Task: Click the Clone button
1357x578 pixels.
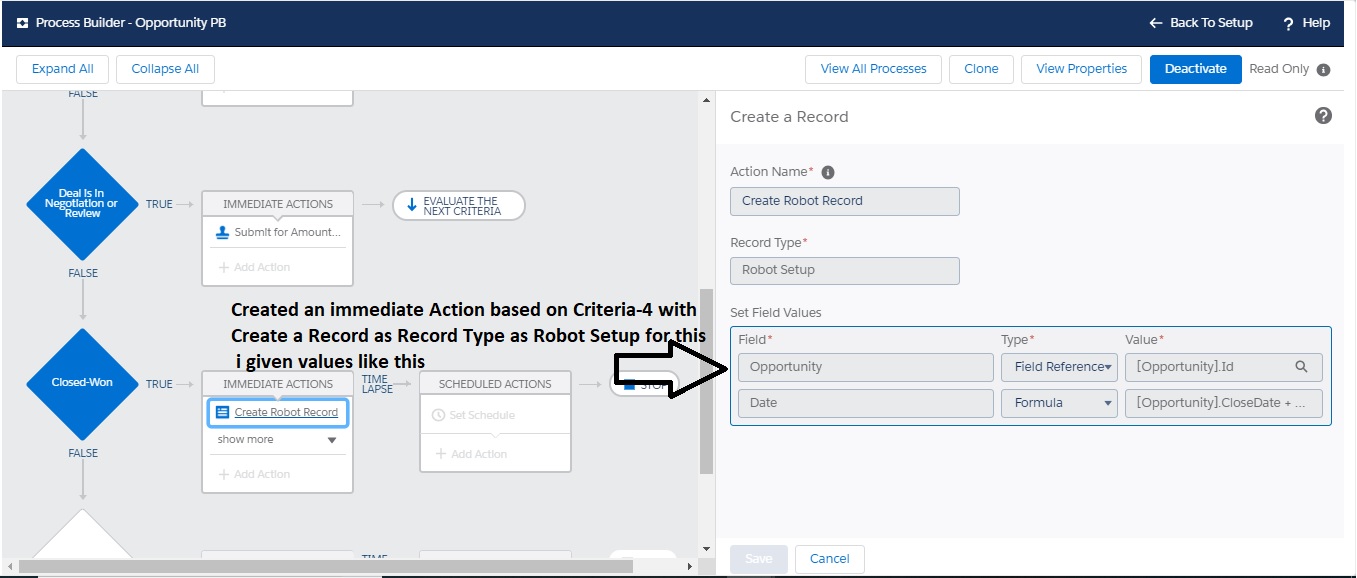Action: click(981, 69)
